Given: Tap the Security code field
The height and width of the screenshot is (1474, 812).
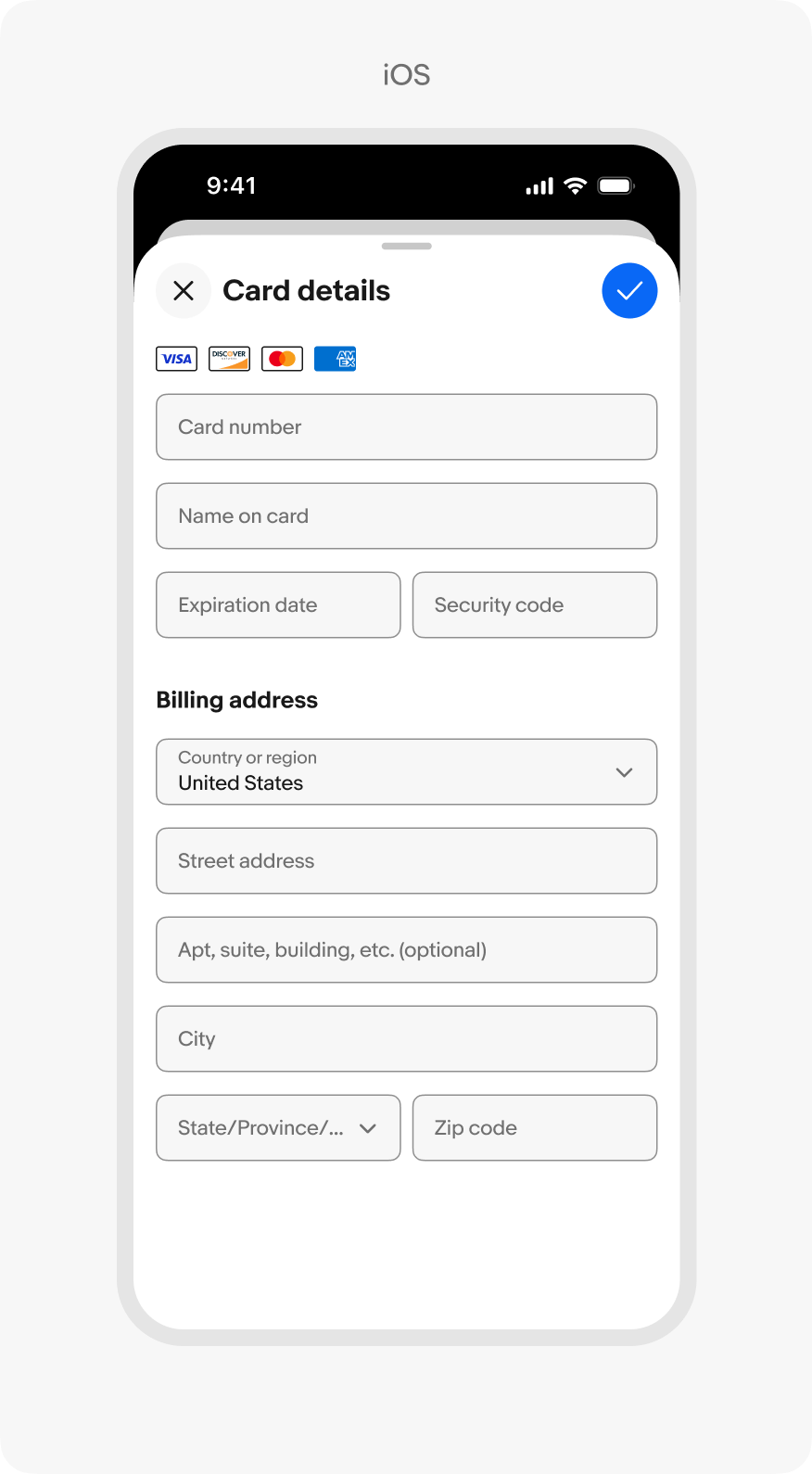Looking at the screenshot, I should (535, 605).
